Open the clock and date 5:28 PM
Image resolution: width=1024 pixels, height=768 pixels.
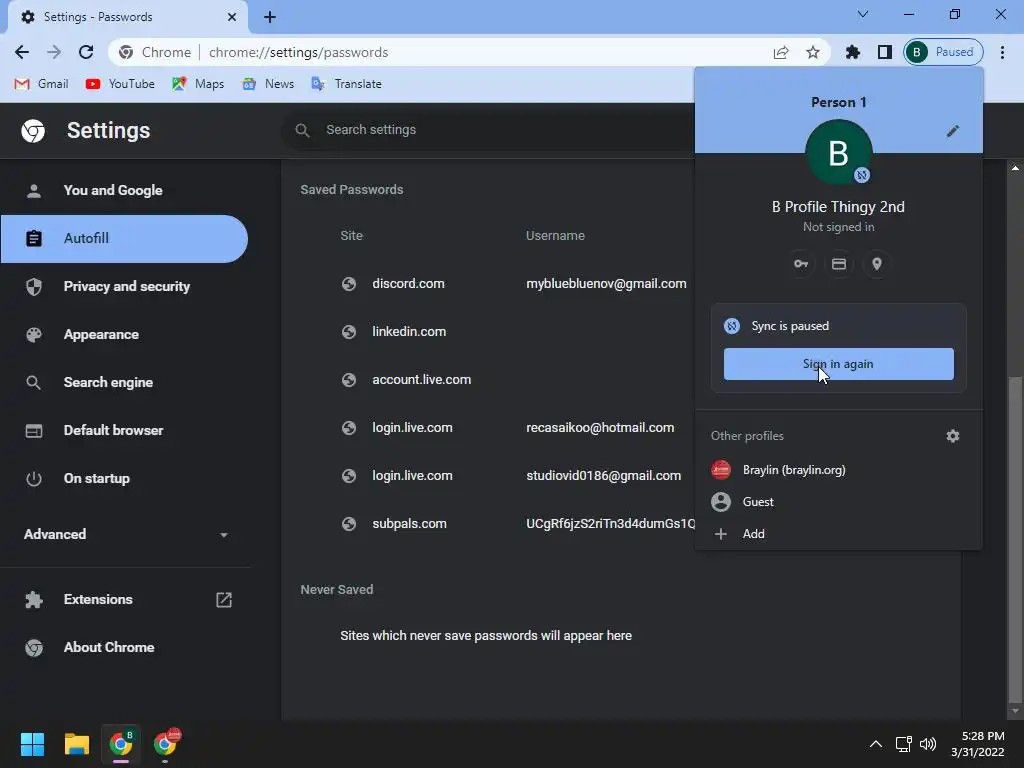pos(978,744)
